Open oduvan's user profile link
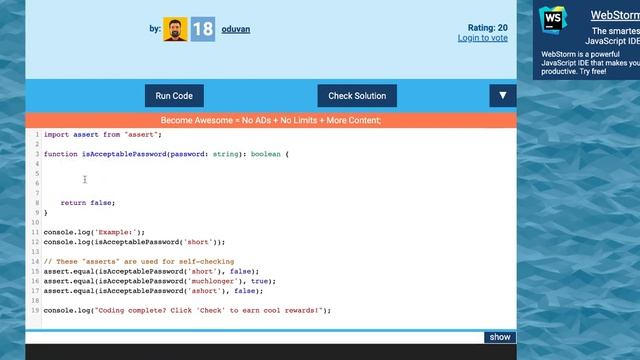Image resolution: width=640 pixels, height=360 pixels. coord(236,29)
